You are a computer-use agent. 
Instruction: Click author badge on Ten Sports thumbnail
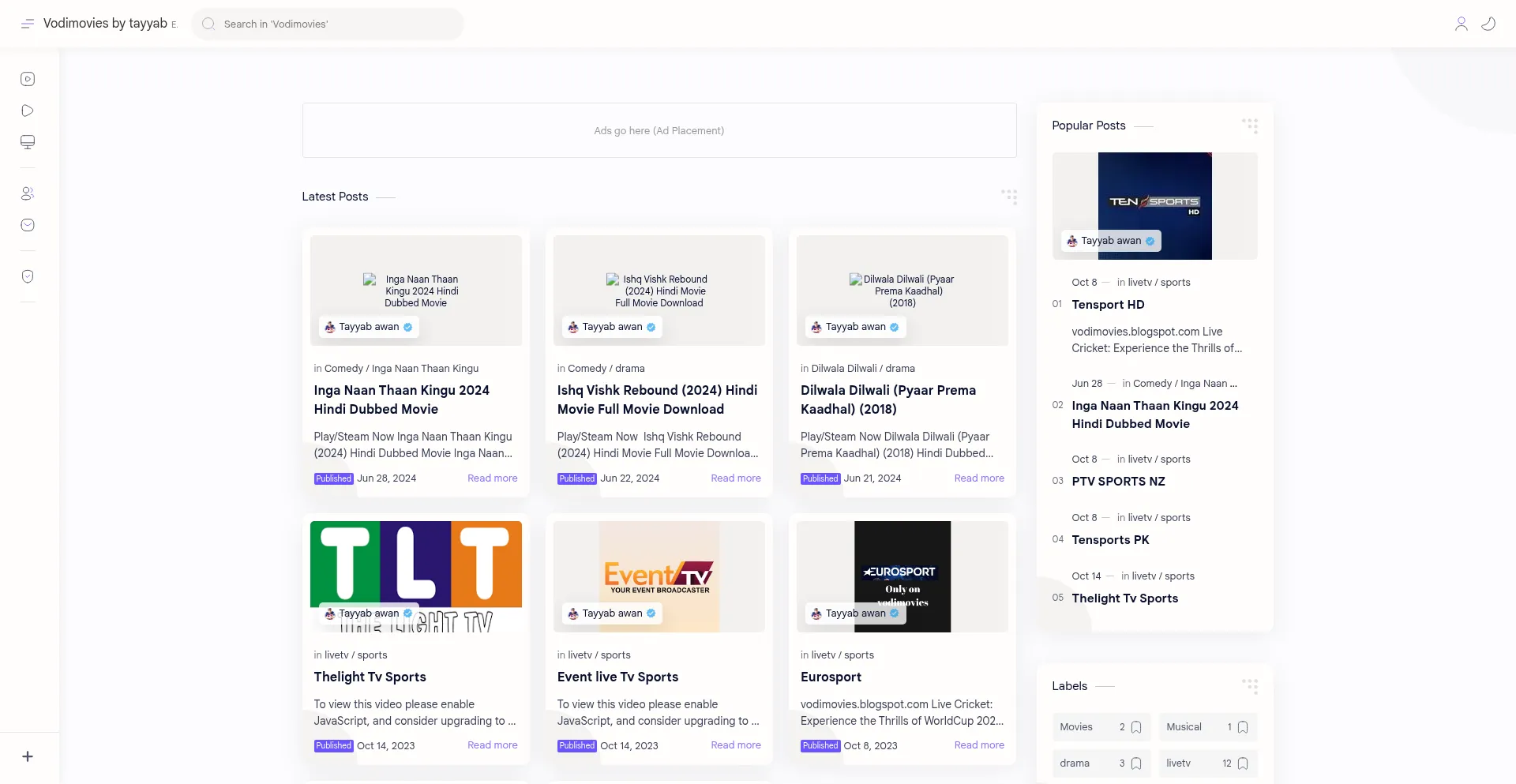(1111, 241)
